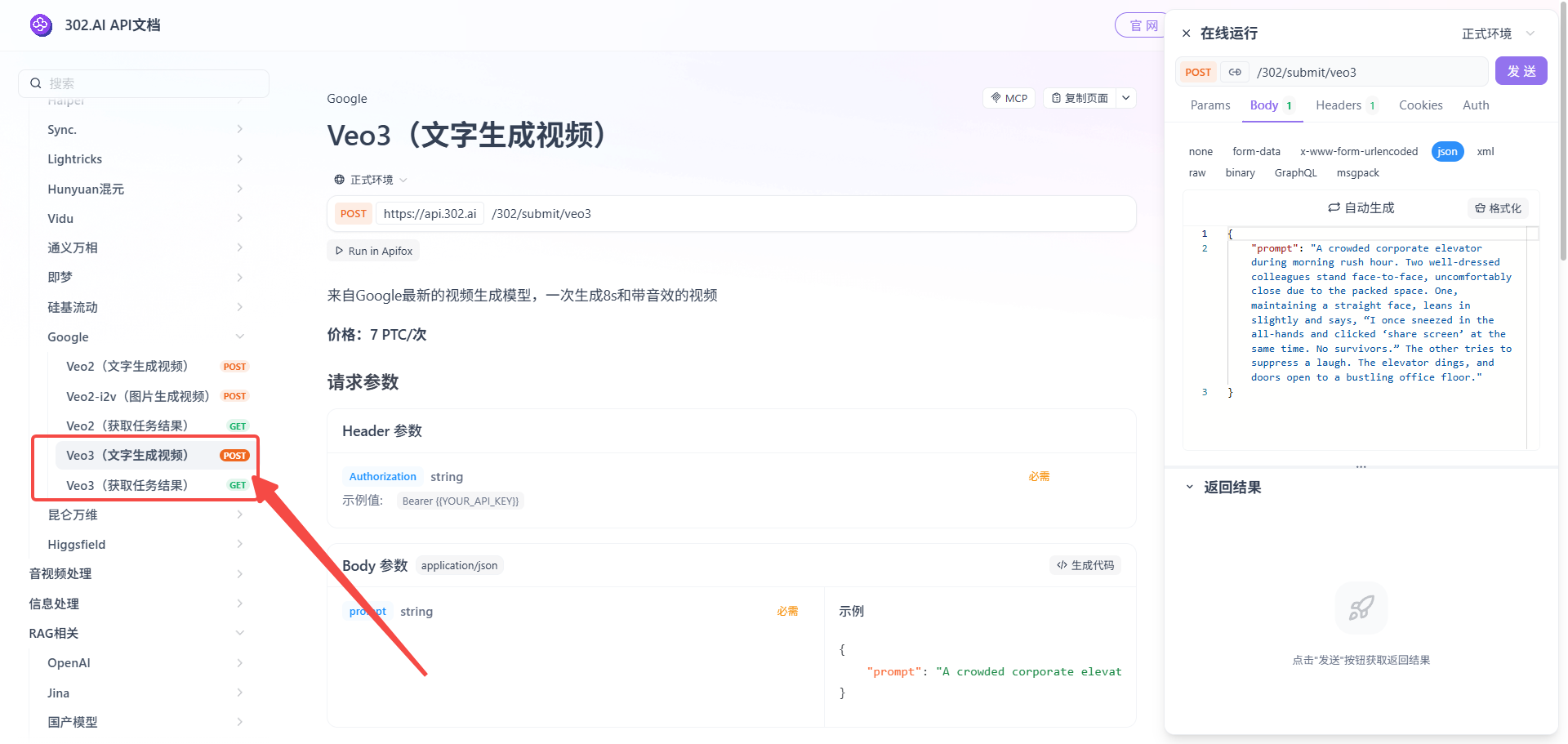Click the Authorization parameter label

tap(382, 477)
